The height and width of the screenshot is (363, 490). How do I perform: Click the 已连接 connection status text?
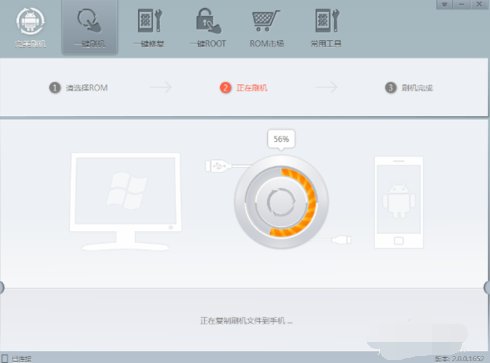point(22,359)
